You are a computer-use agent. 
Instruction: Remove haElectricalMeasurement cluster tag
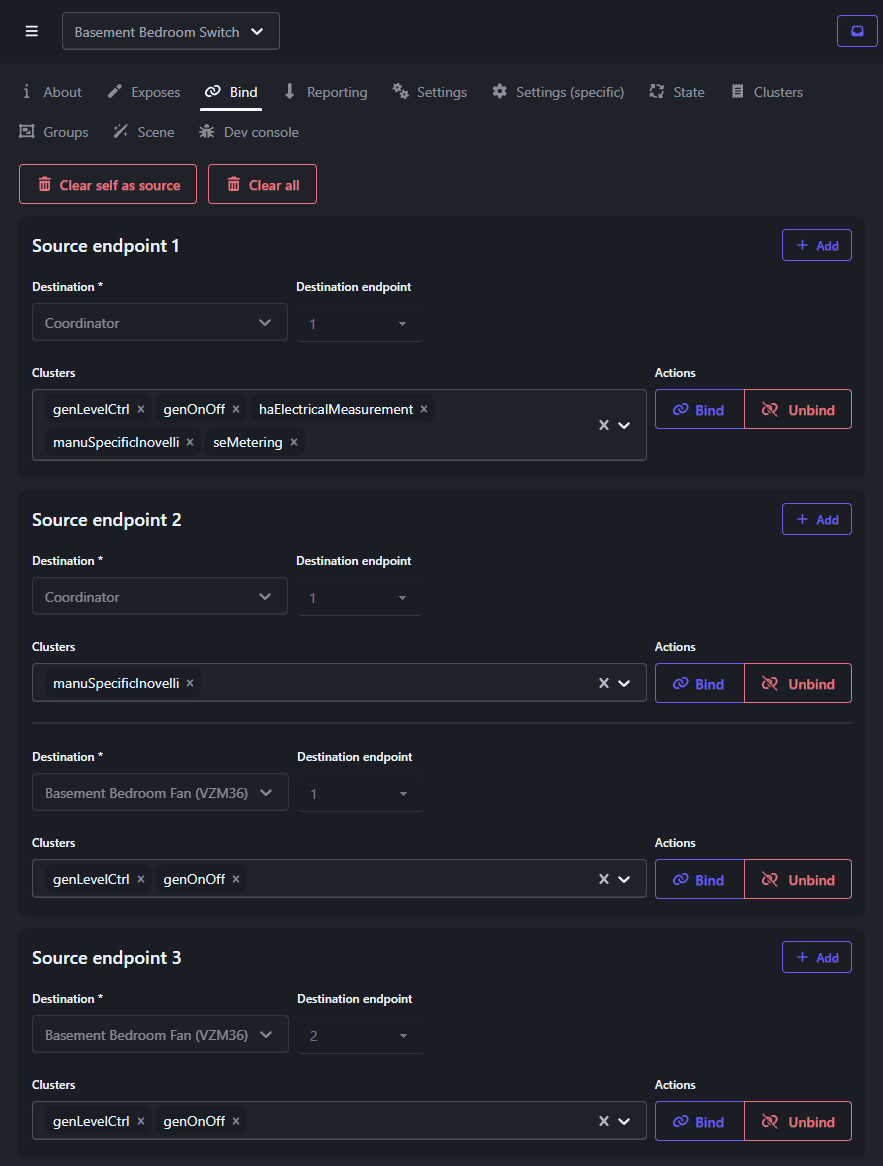pos(424,409)
